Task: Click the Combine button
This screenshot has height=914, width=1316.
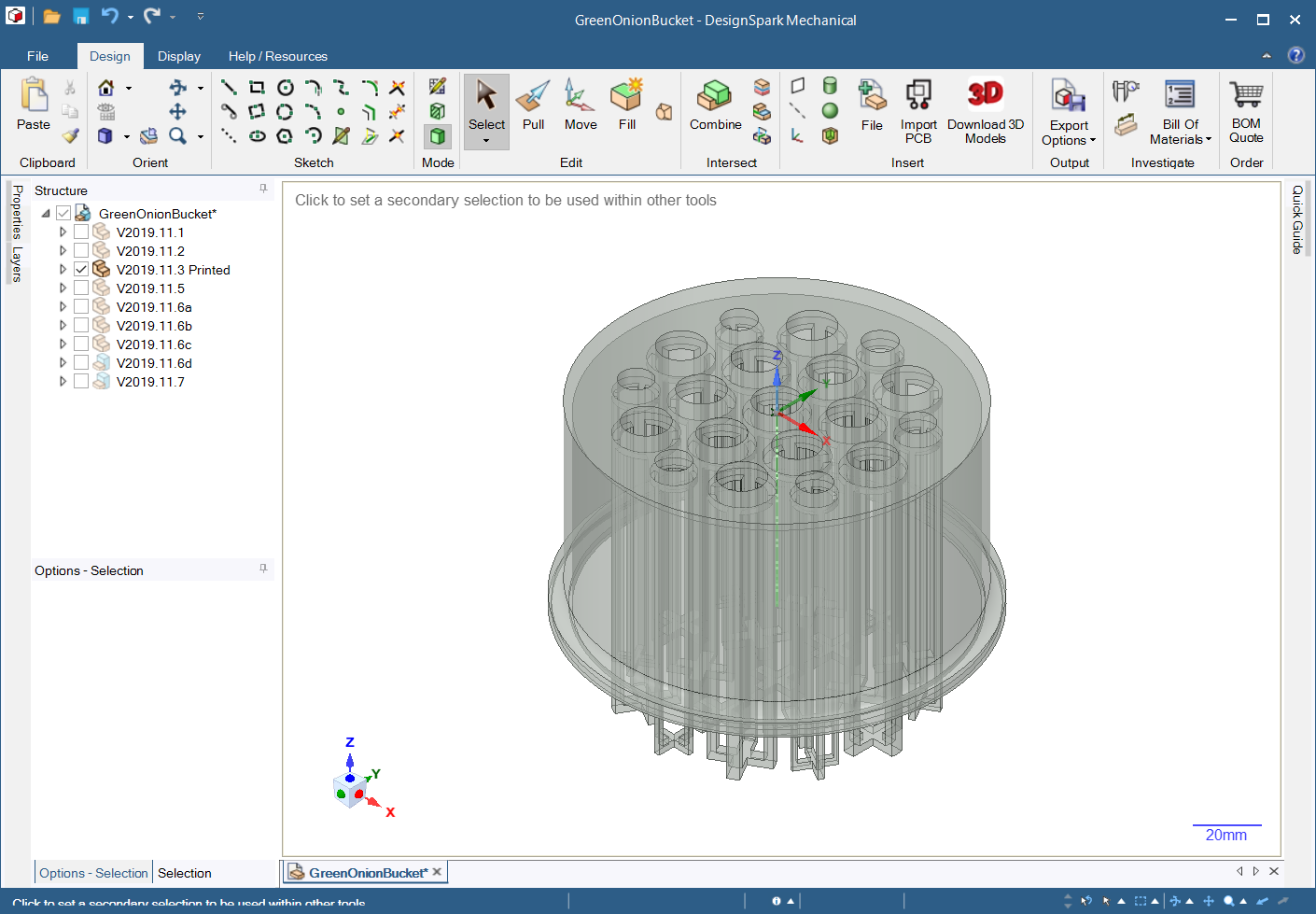Action: 715,105
